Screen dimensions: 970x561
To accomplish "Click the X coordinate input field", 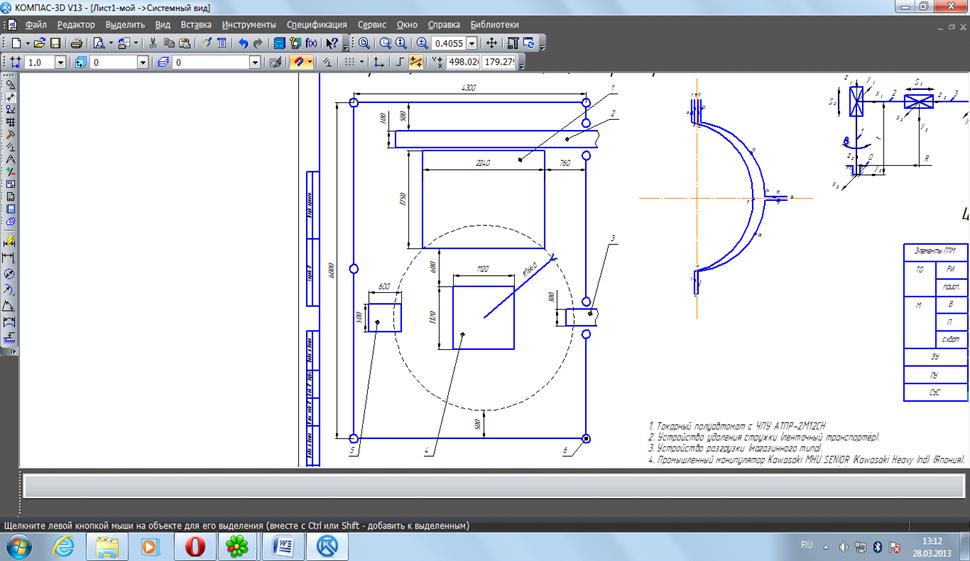I will pyautogui.click(x=463, y=62).
